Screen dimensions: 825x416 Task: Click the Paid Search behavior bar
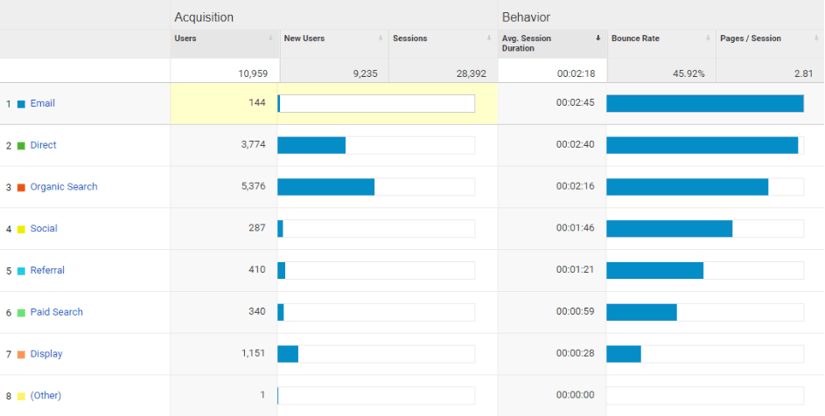click(x=641, y=312)
